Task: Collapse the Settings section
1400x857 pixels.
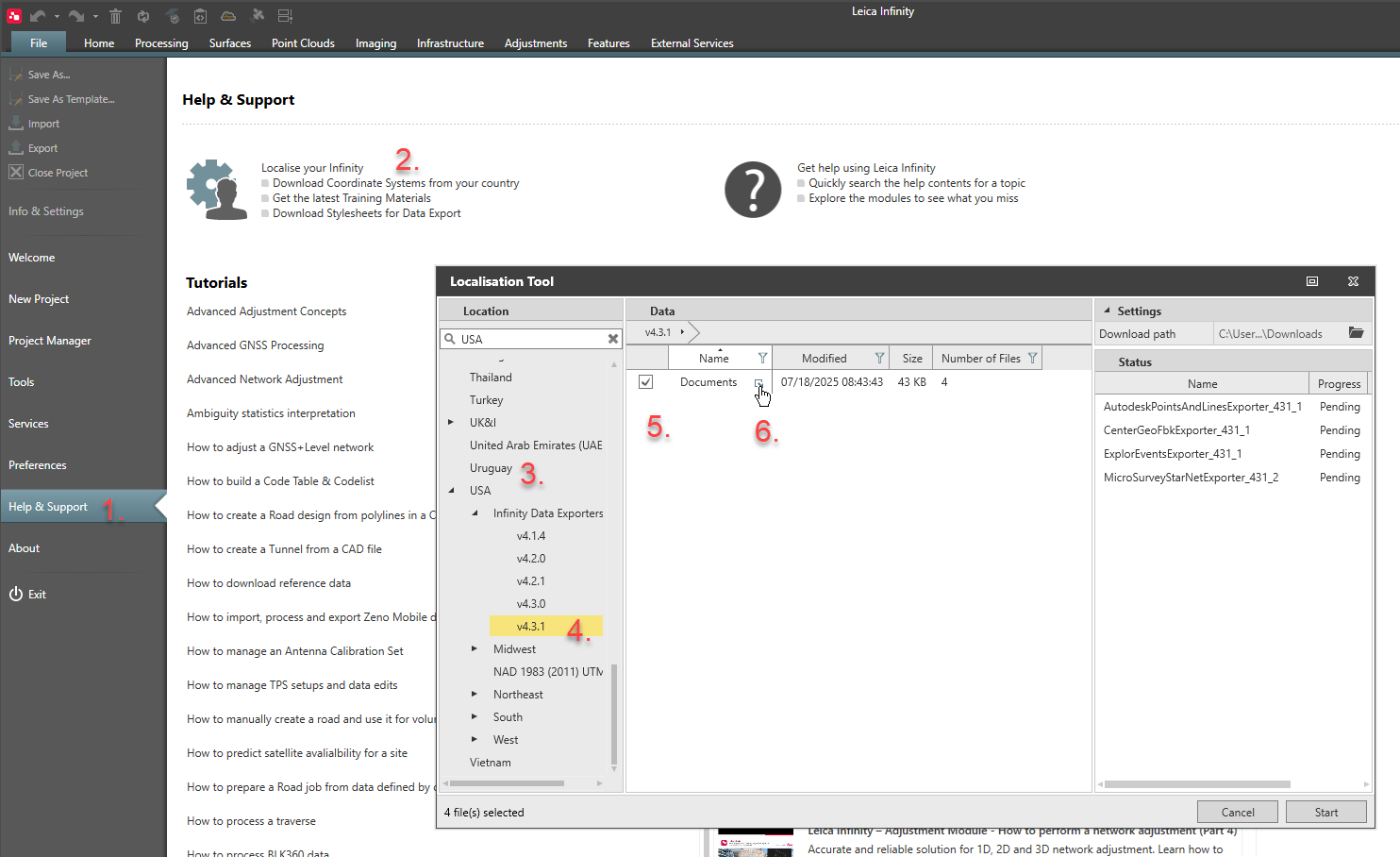Action: (x=1107, y=311)
